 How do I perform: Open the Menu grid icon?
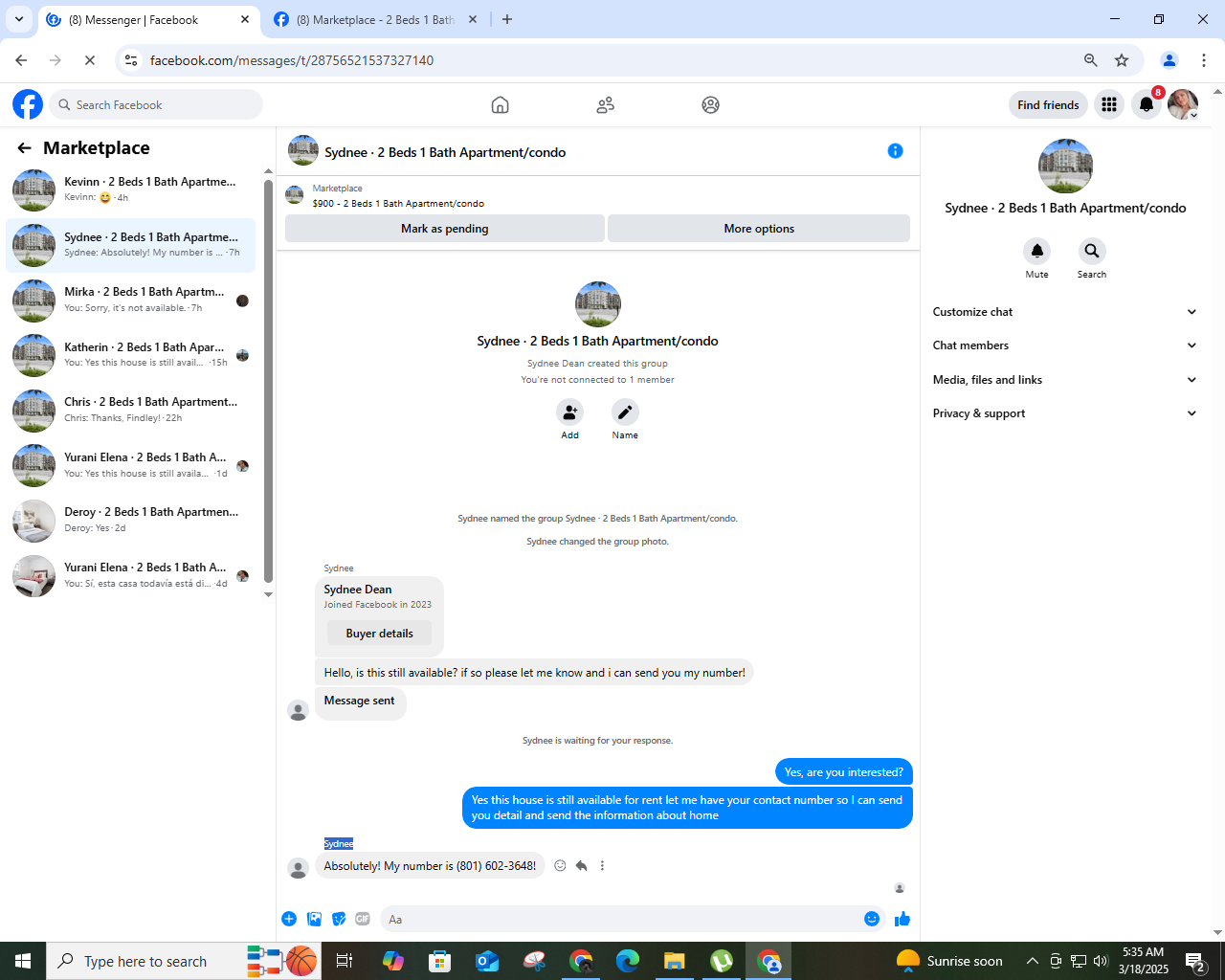point(1109,104)
